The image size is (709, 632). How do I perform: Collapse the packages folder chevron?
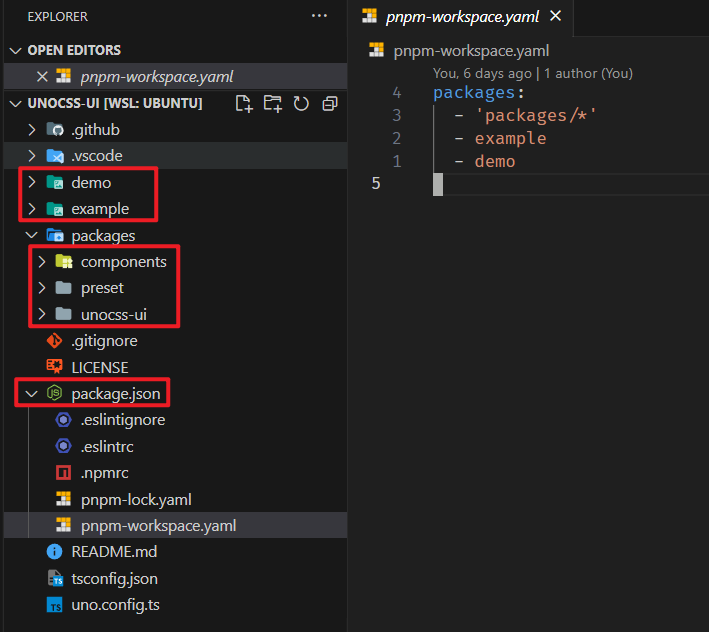[32, 235]
